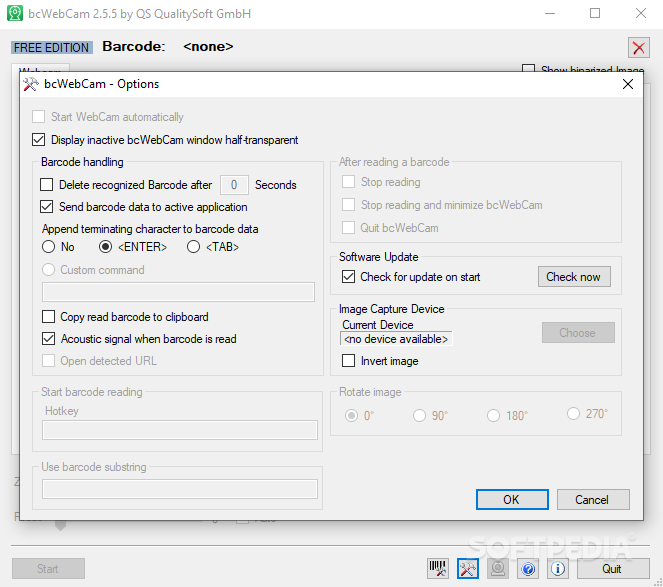Check the Stop reading option
Image resolution: width=663 pixels, height=587 pixels.
(348, 182)
